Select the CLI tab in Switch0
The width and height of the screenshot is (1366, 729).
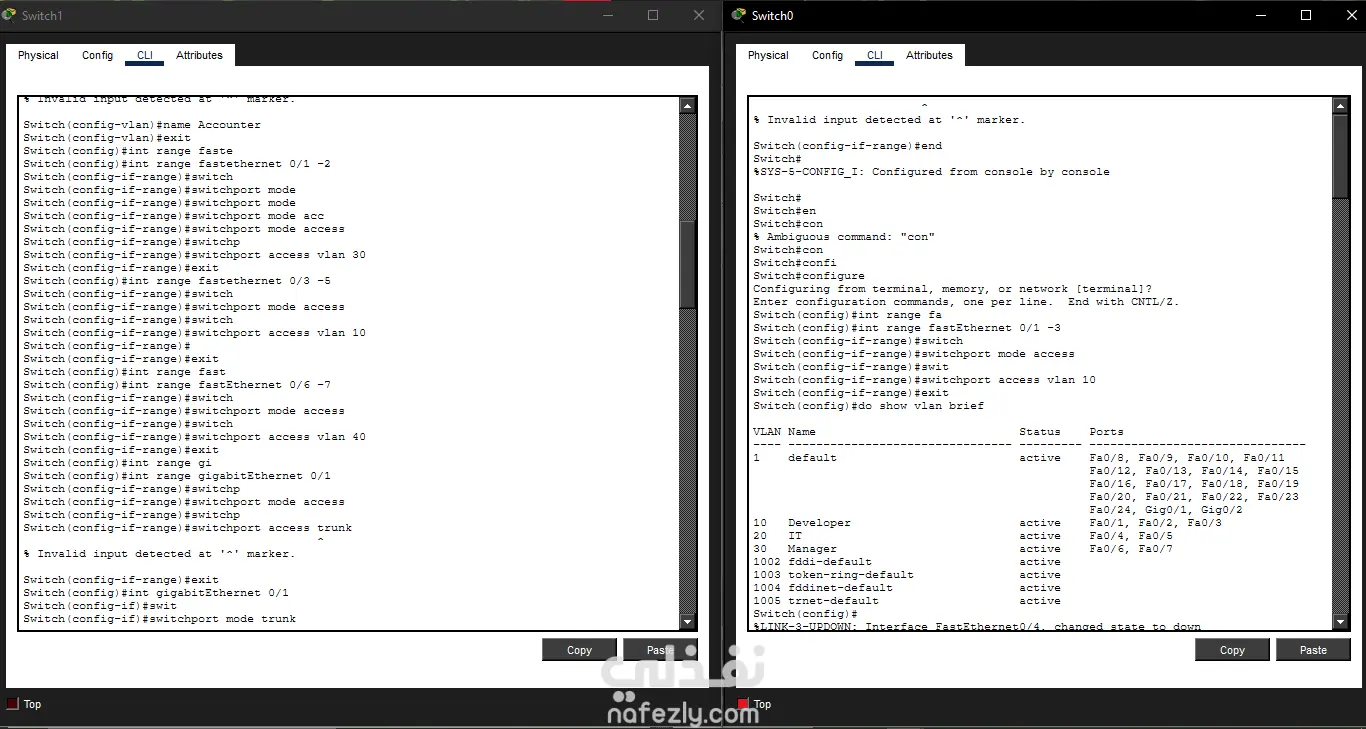point(875,55)
